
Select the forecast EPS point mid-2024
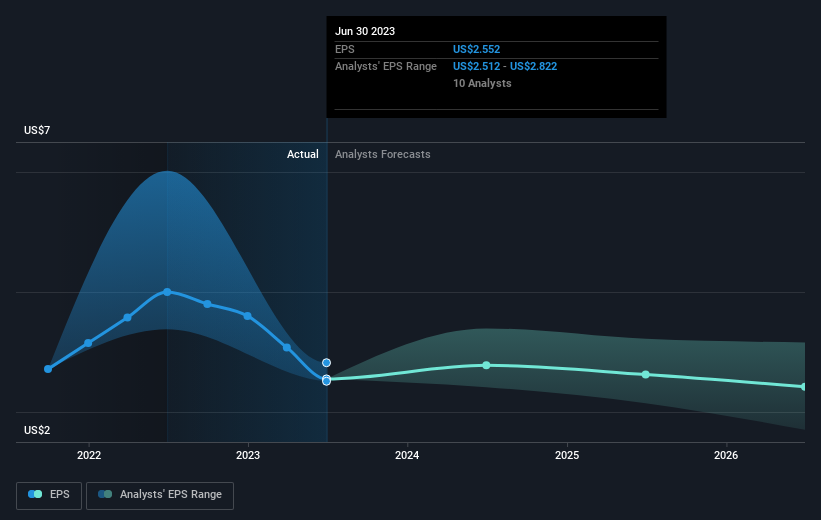pyautogui.click(x=486, y=365)
